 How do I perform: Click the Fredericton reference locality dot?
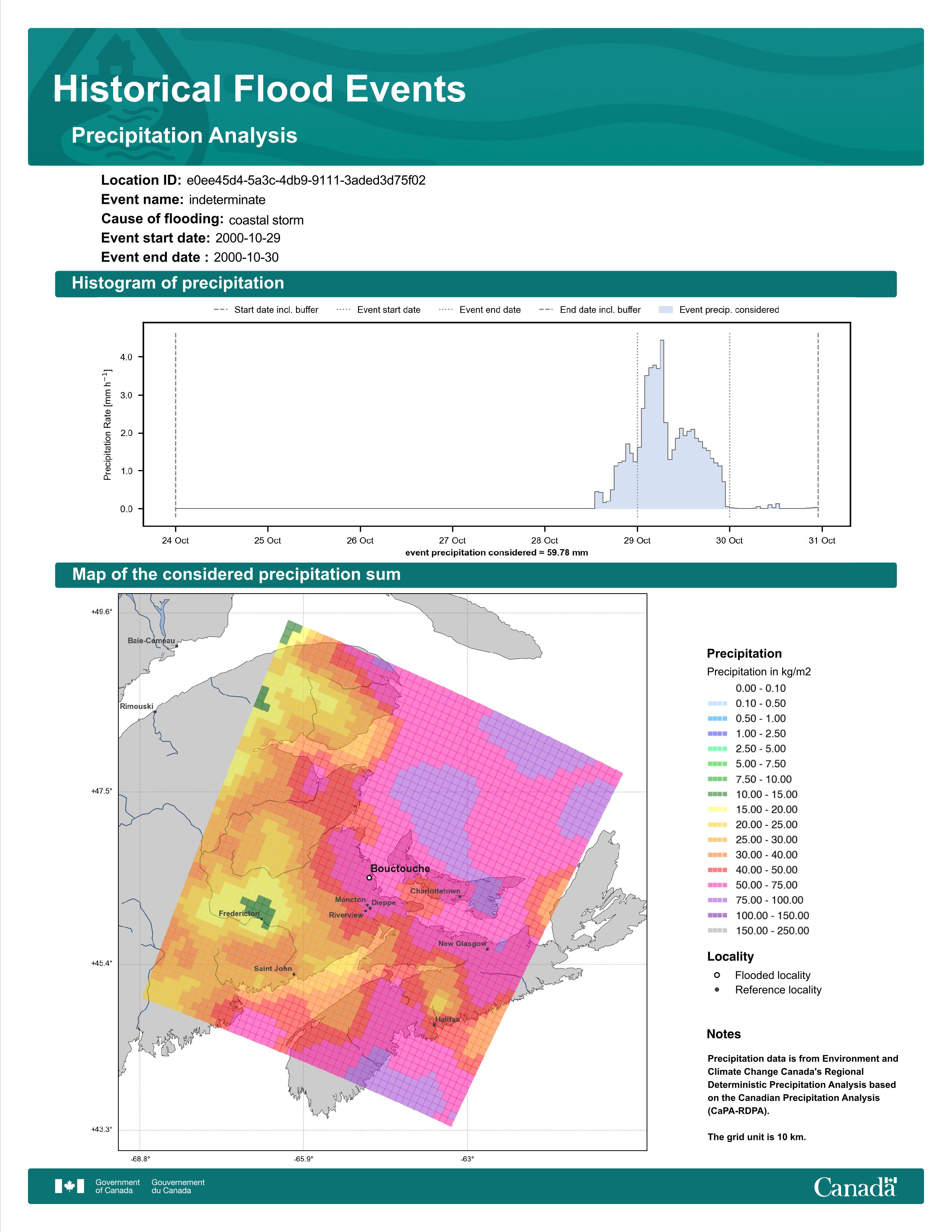pyautogui.click(x=261, y=920)
